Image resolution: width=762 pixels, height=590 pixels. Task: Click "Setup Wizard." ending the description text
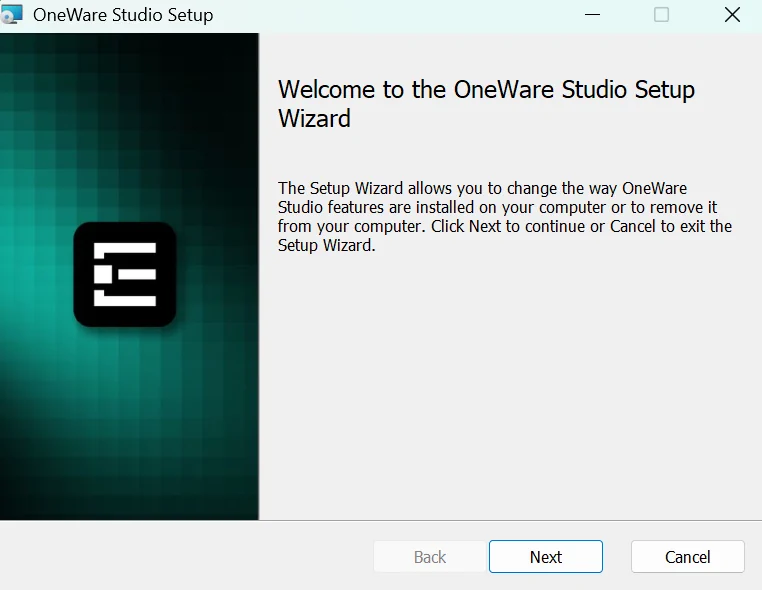326,245
